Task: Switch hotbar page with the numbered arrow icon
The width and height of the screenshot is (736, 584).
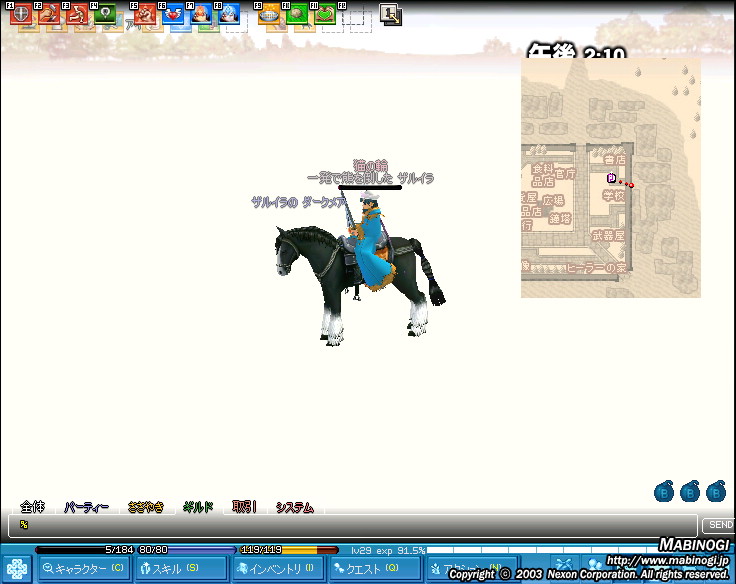Action: pyautogui.click(x=390, y=14)
